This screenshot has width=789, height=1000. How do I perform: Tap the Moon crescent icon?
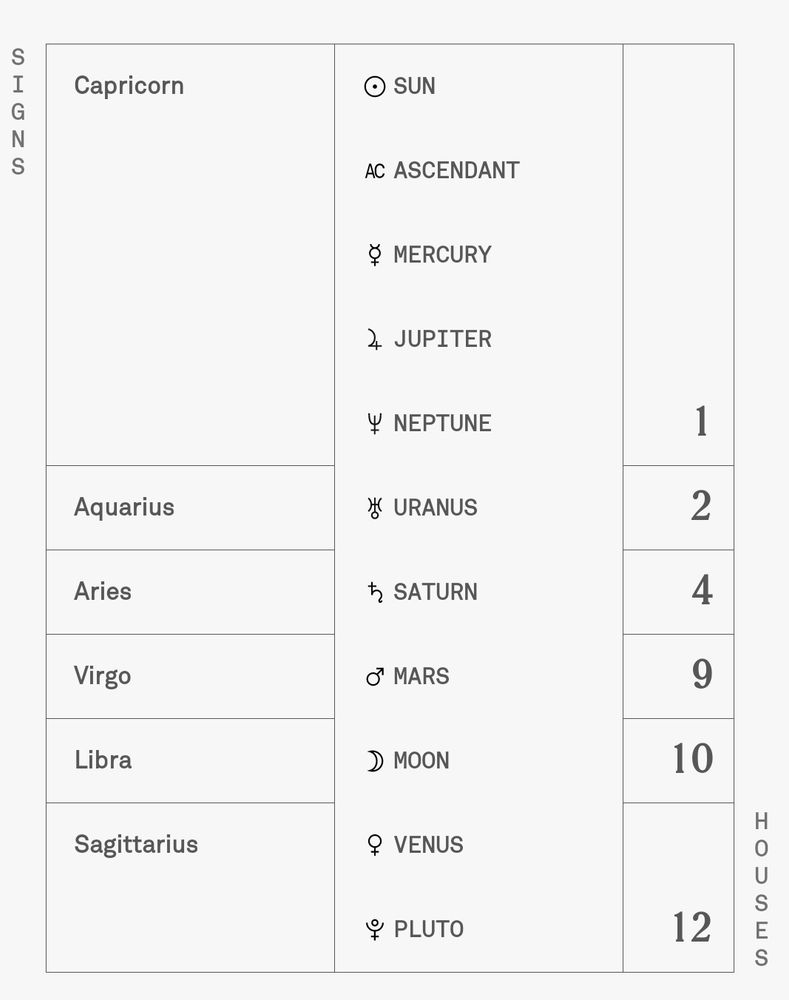point(375,760)
